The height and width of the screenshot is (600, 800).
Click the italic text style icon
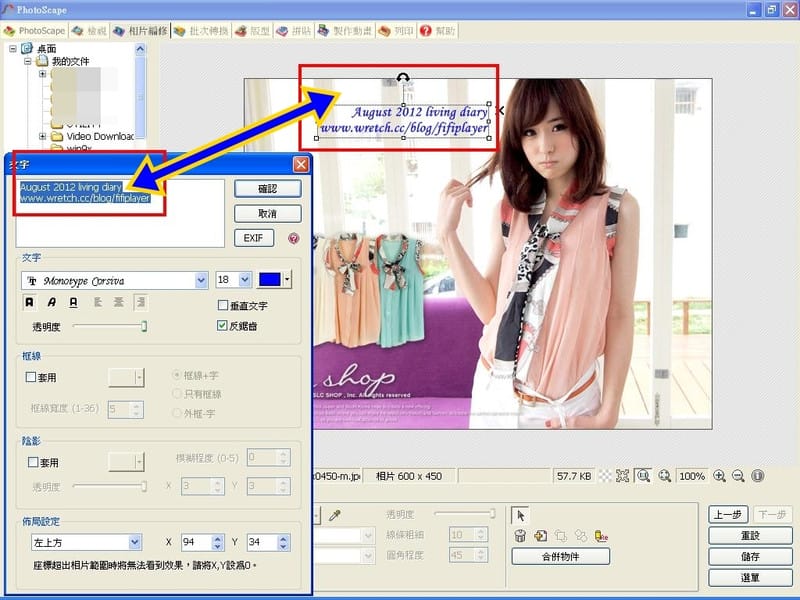[52, 302]
